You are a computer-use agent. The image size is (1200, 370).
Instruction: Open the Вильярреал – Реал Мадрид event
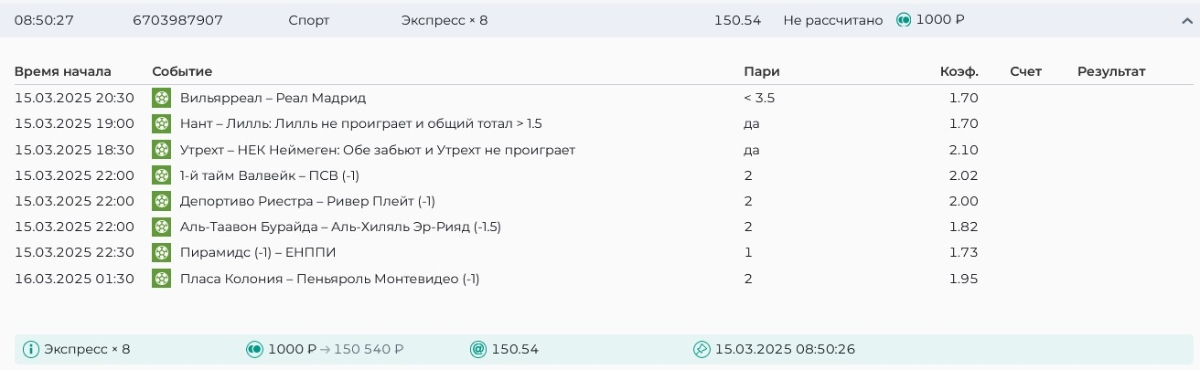coord(273,98)
